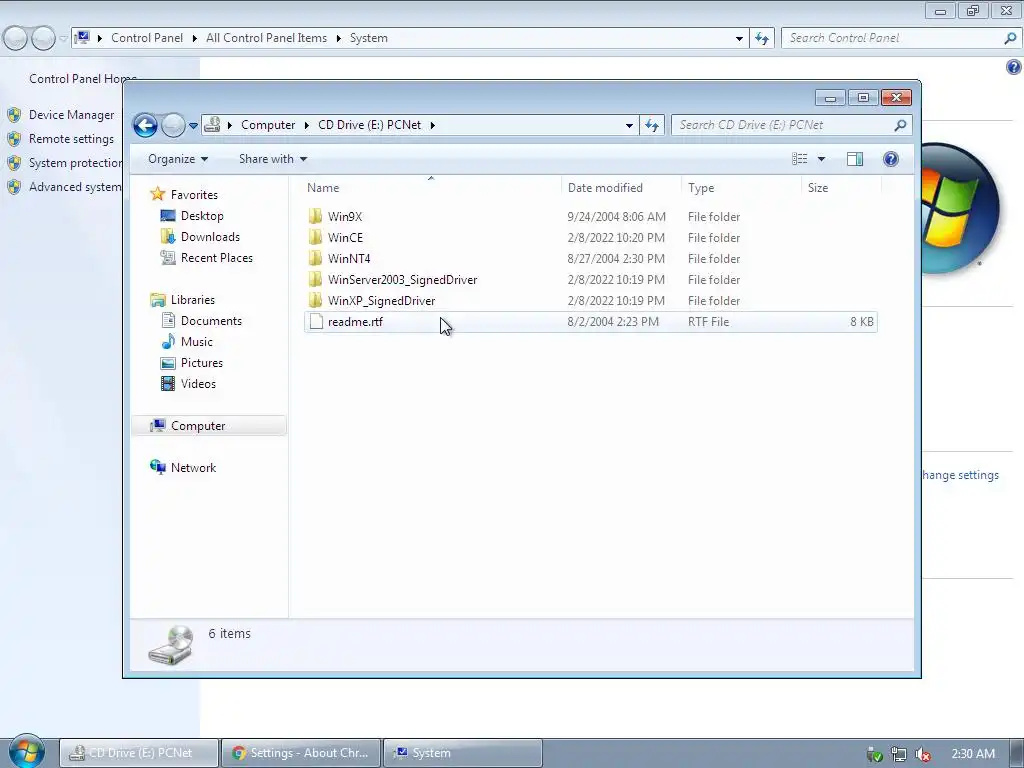1024x768 pixels.
Task: Select the WinServer2003_SignedDriver folder icon
Action: 315,280
